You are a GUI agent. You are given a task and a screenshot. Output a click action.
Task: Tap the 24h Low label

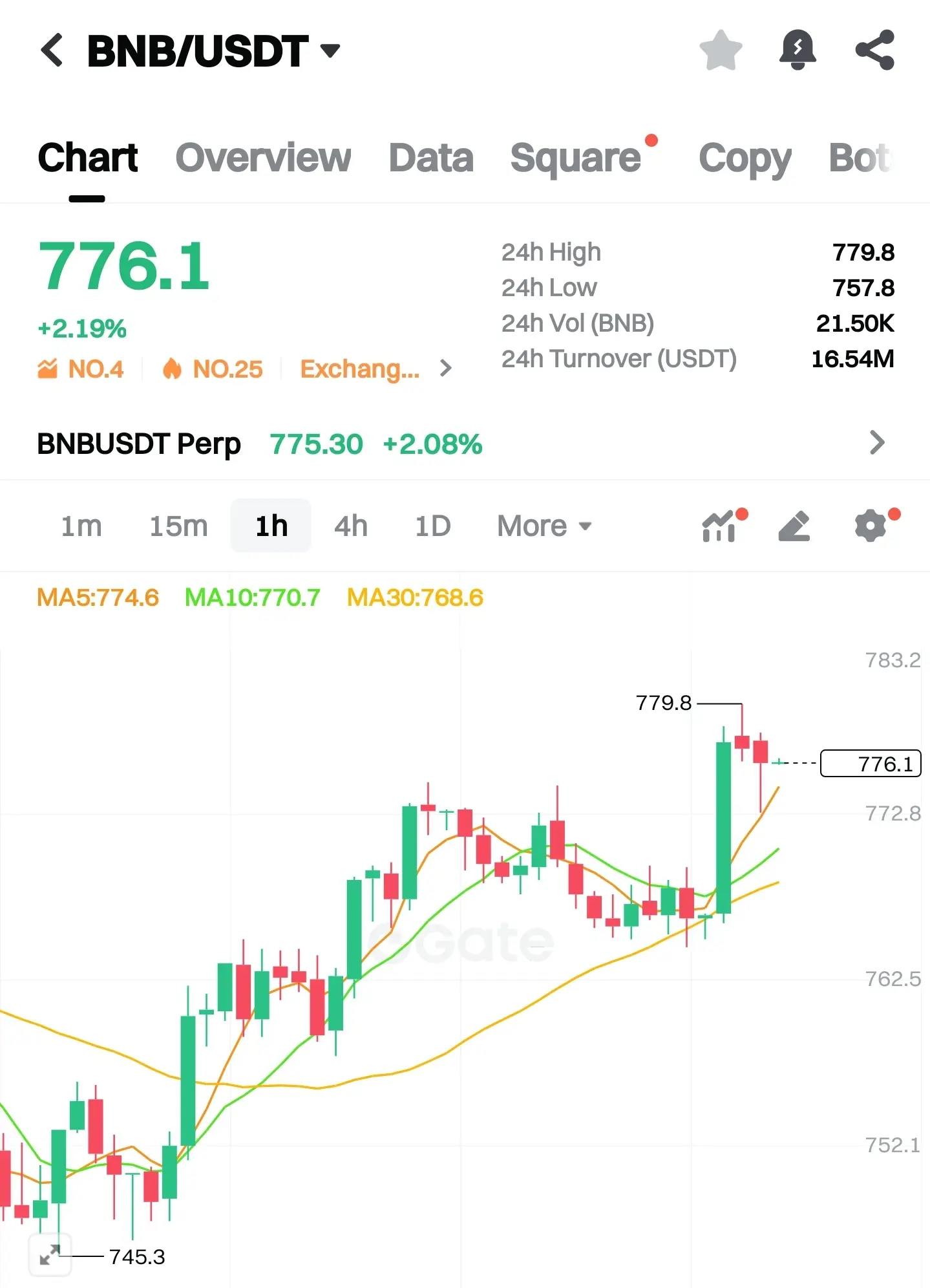549,288
